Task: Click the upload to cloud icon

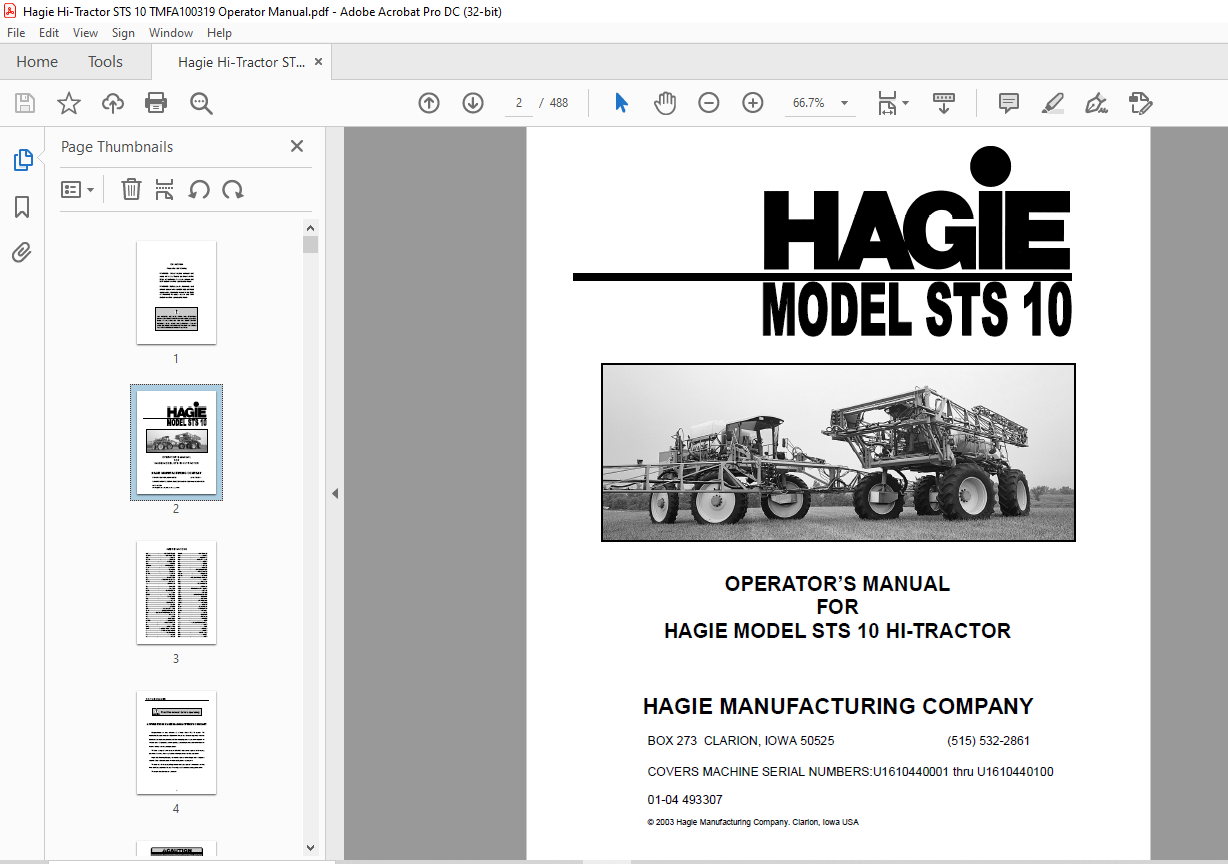Action: (113, 103)
